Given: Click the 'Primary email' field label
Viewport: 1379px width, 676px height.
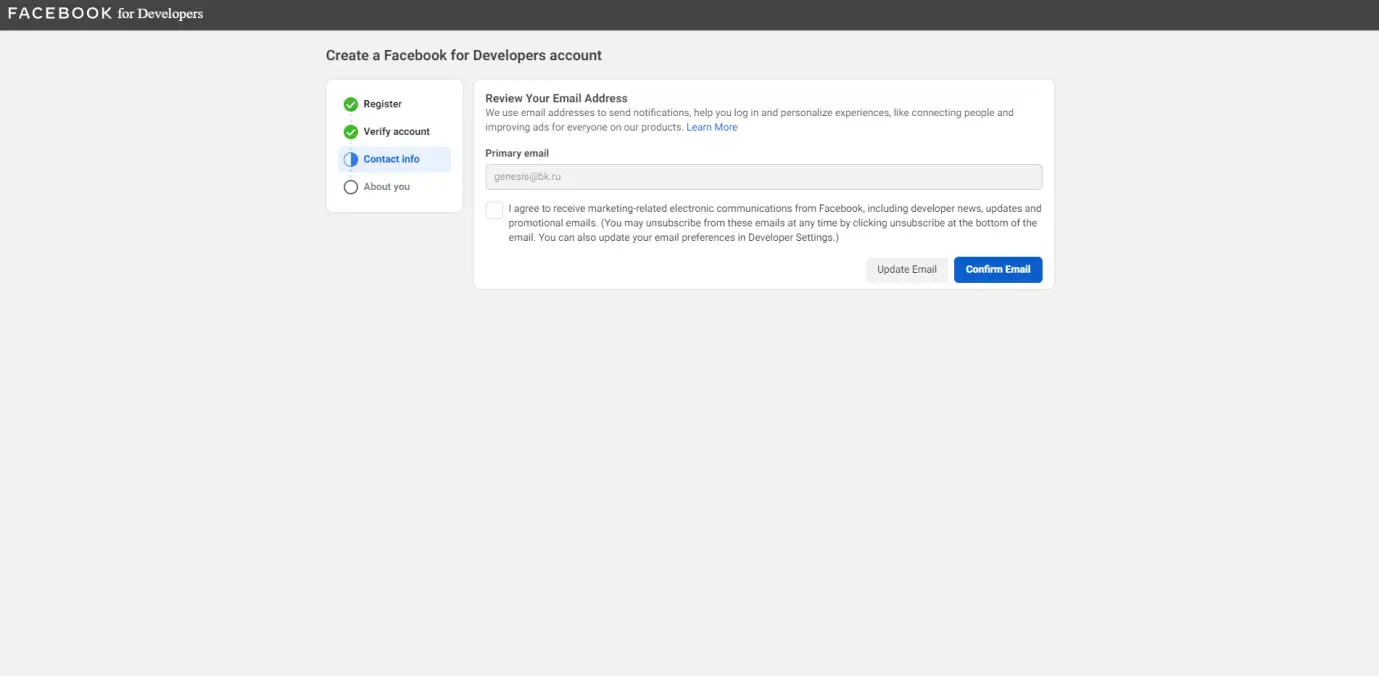Looking at the screenshot, I should pos(517,153).
